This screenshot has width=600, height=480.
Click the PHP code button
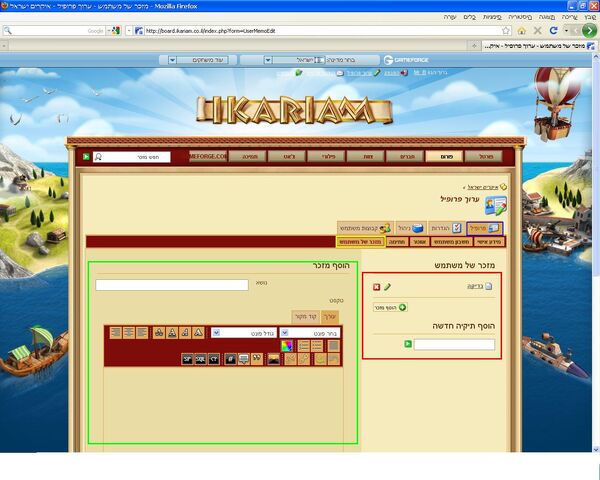(x=214, y=359)
